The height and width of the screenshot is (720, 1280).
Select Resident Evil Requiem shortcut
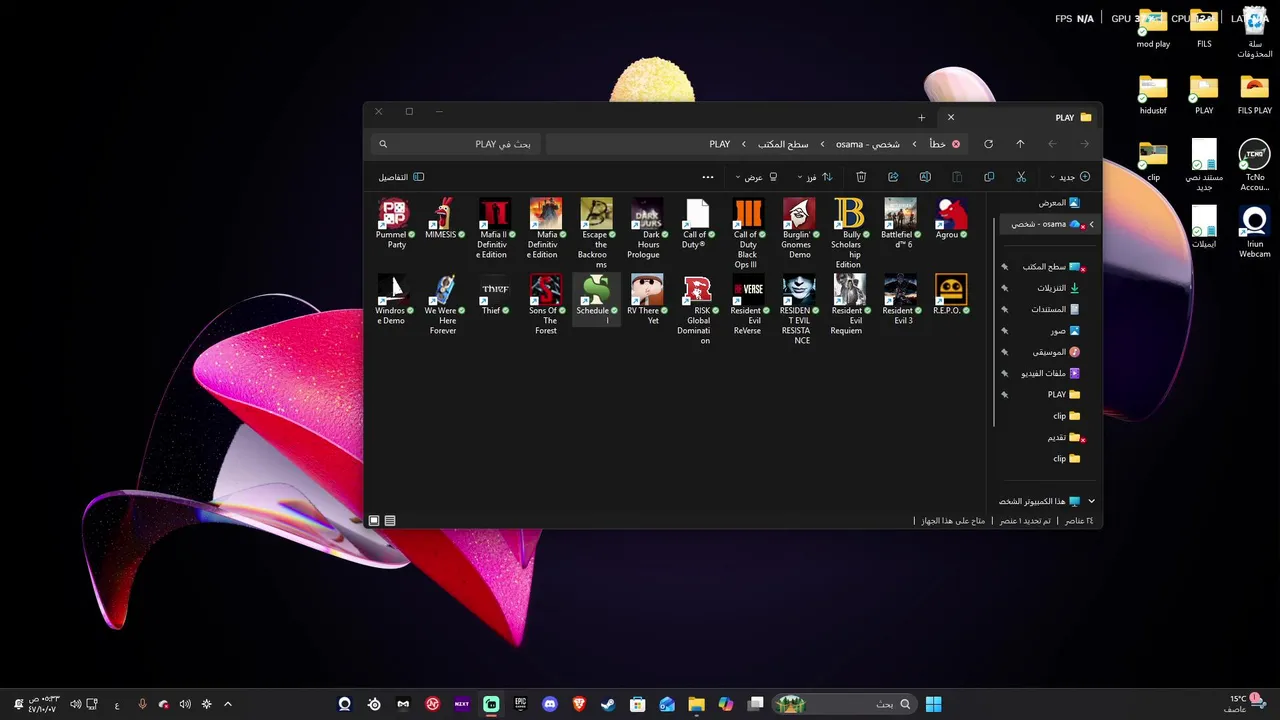pos(849,305)
